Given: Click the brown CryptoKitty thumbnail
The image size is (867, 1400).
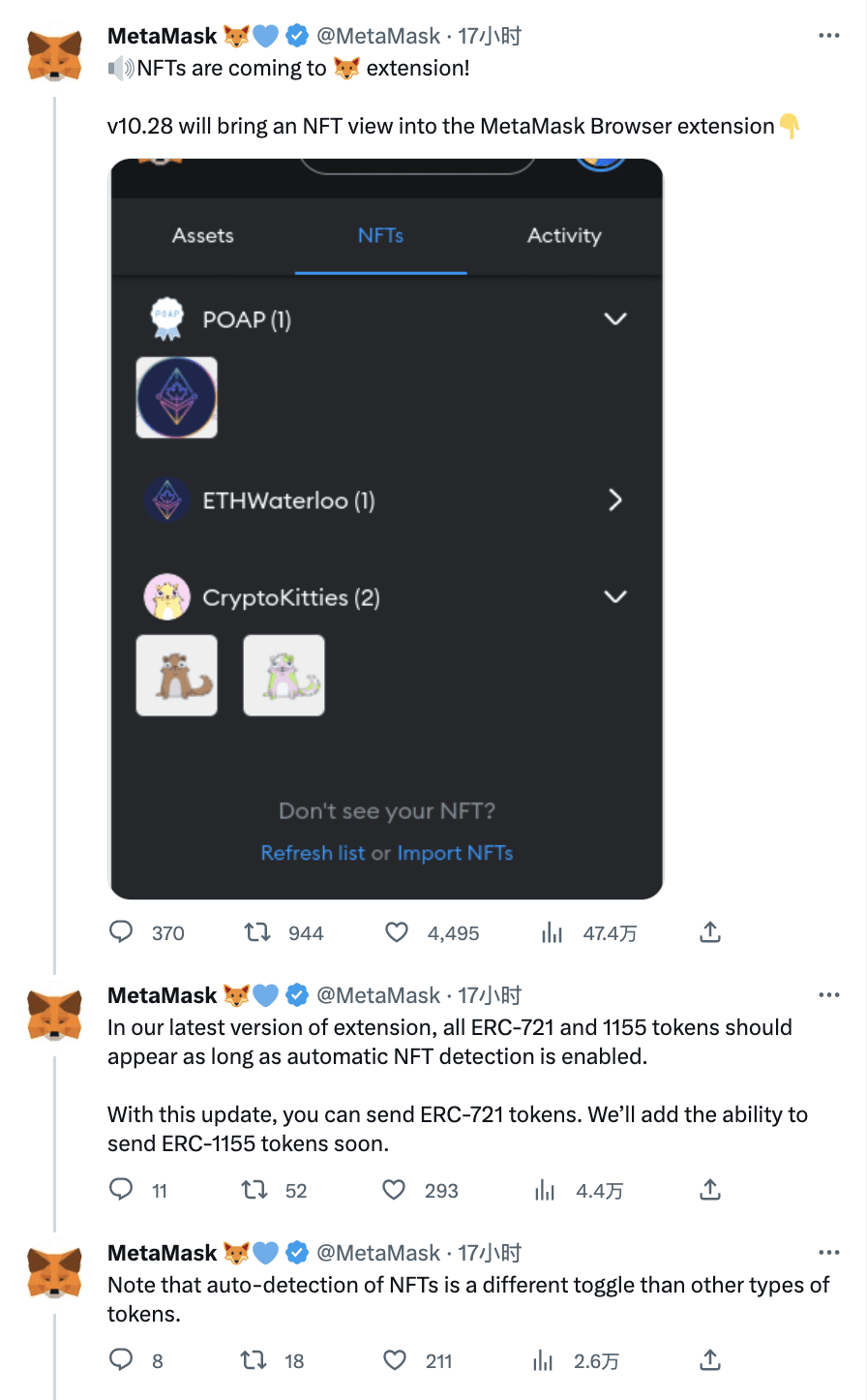Looking at the screenshot, I should 176,675.
